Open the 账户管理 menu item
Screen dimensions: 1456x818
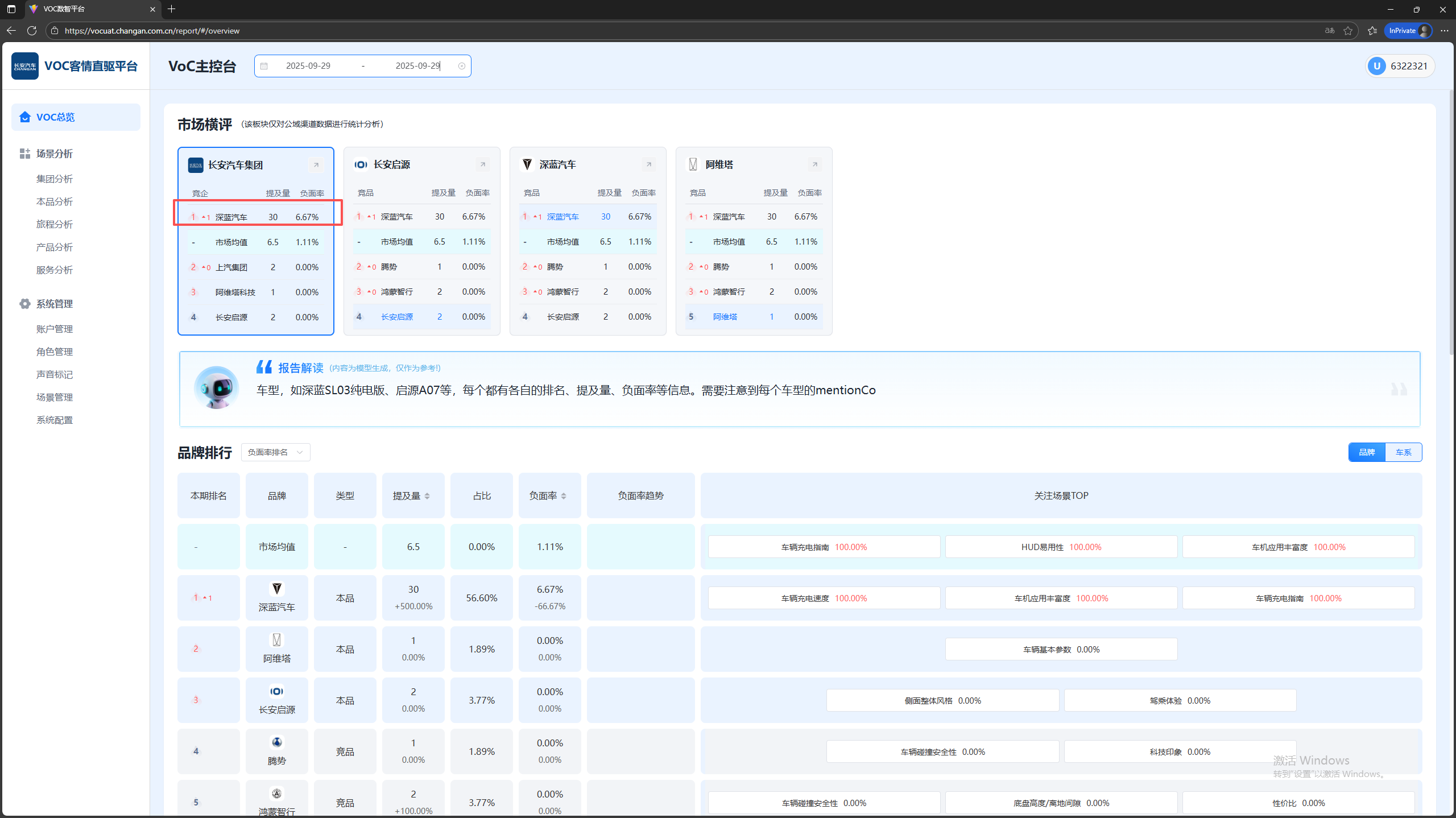[x=55, y=329]
